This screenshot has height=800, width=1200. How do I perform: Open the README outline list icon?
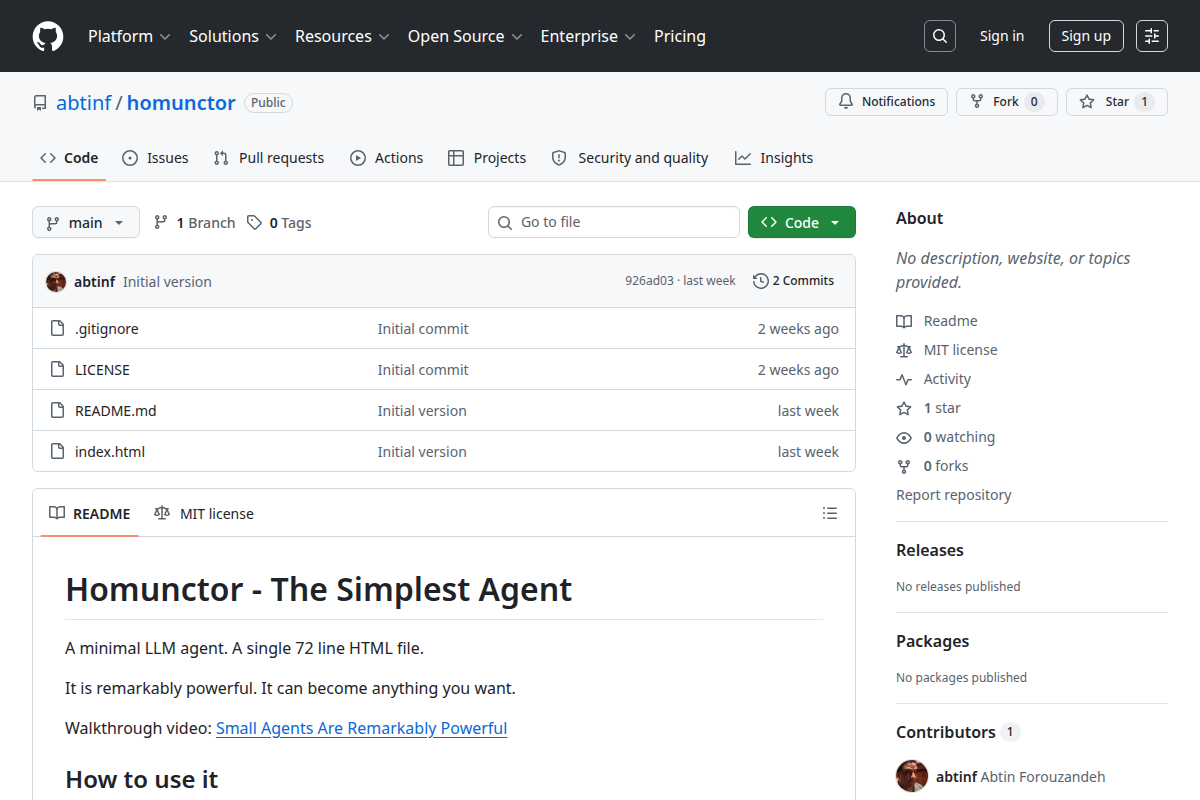point(830,513)
